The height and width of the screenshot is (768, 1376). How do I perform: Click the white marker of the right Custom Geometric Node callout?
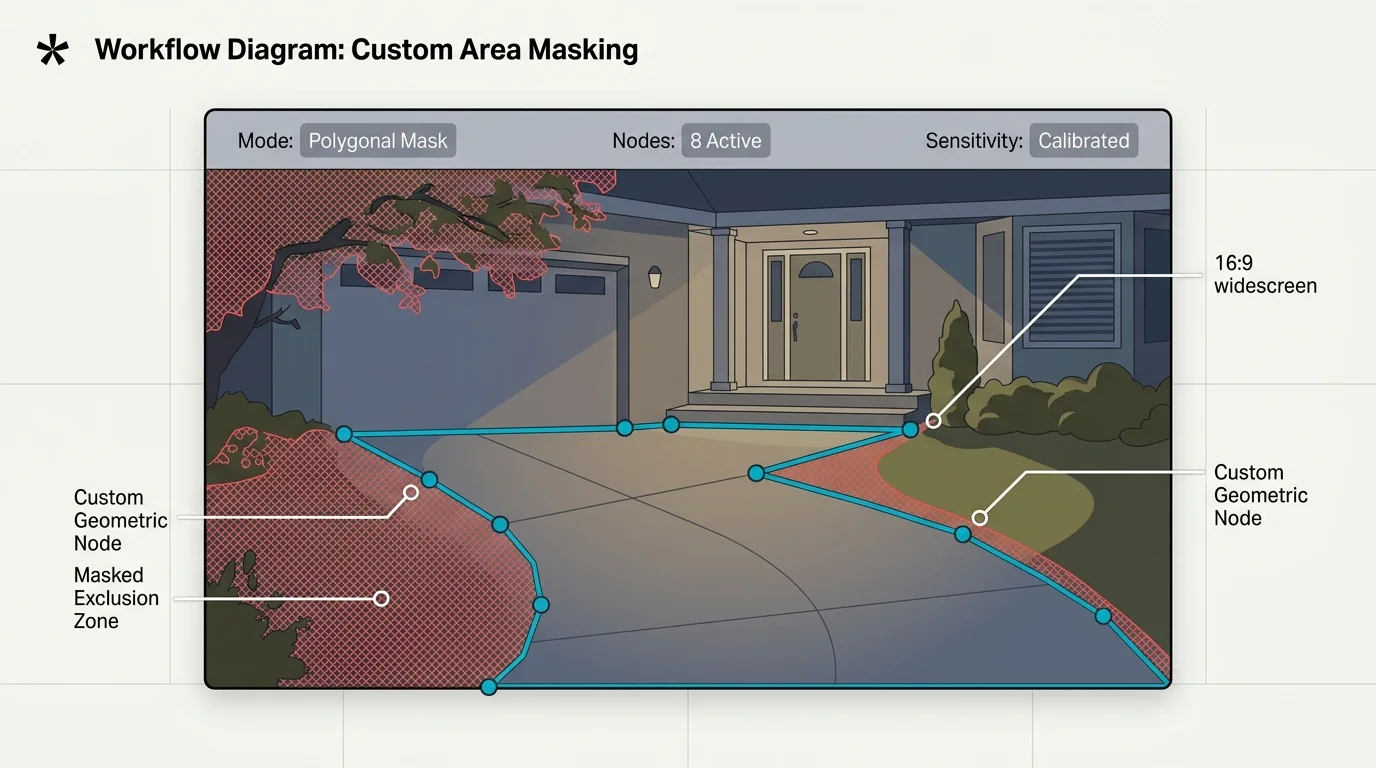(980, 517)
